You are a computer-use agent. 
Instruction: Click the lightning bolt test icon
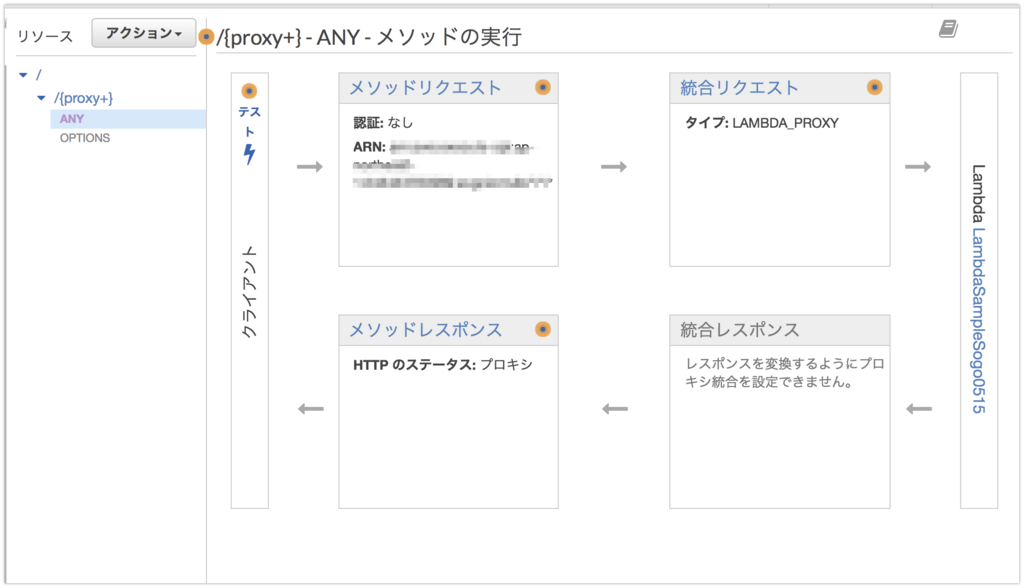249,154
